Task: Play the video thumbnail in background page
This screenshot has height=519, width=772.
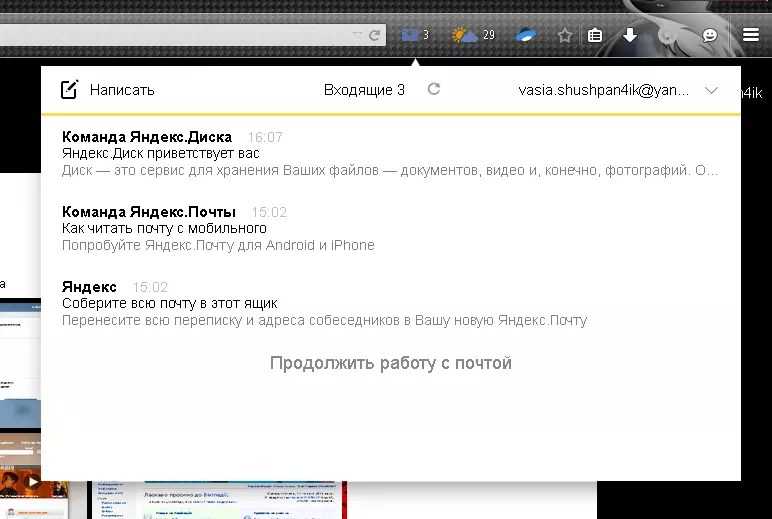Action: pos(33,482)
